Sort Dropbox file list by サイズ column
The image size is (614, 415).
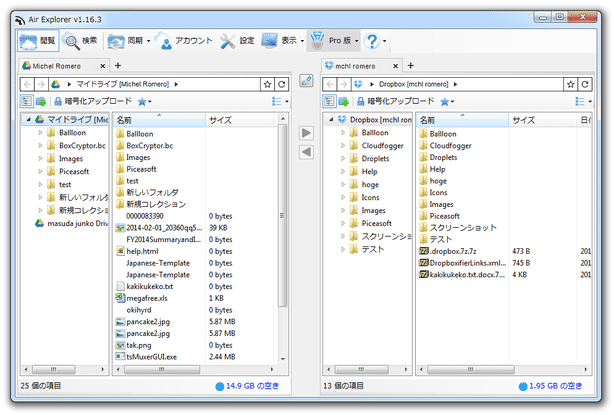(x=542, y=120)
